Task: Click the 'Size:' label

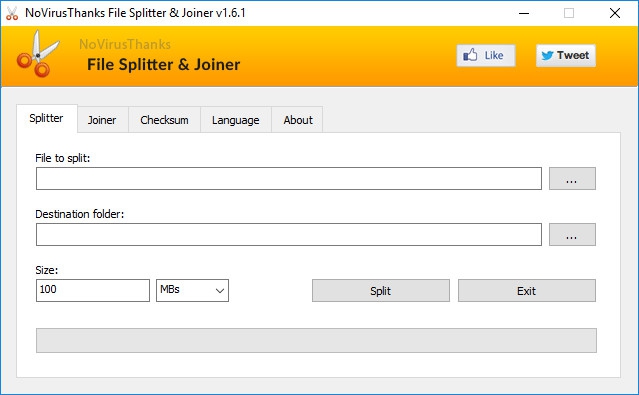Action: [46, 270]
